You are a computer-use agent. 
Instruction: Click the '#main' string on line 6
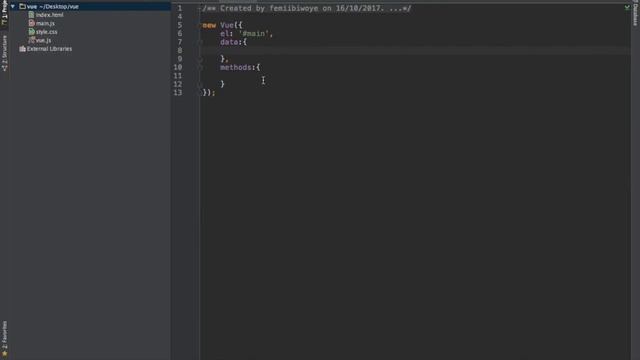(253, 34)
